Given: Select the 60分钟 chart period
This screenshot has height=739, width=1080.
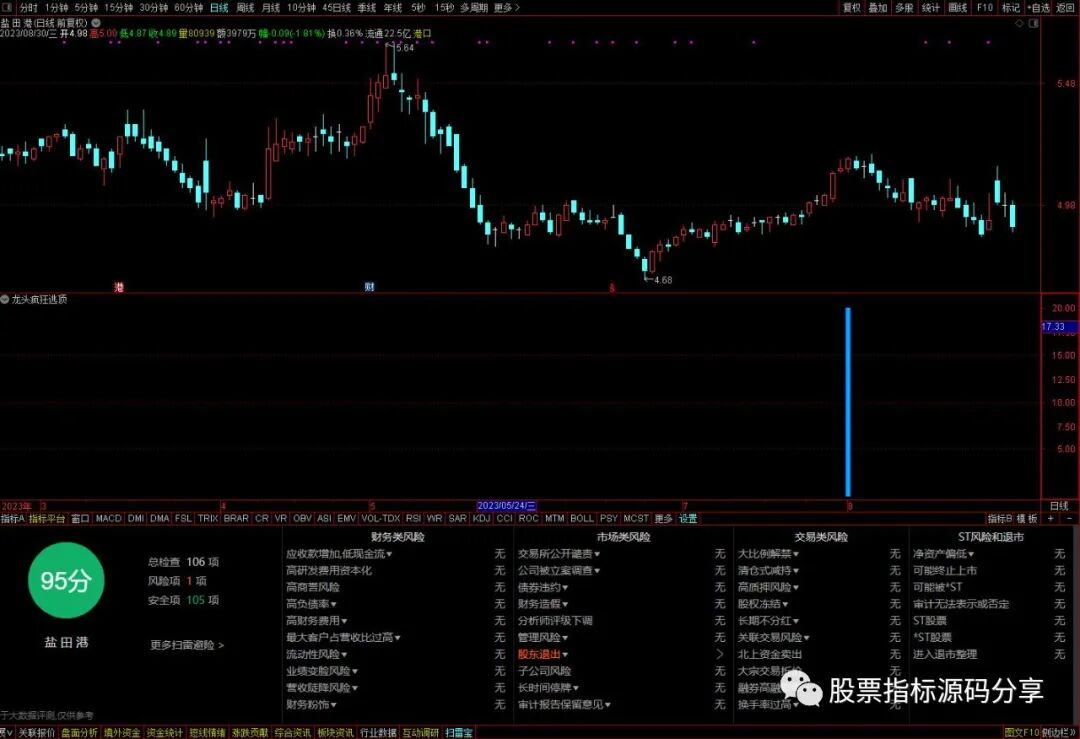Looking at the screenshot, I should tap(188, 8).
